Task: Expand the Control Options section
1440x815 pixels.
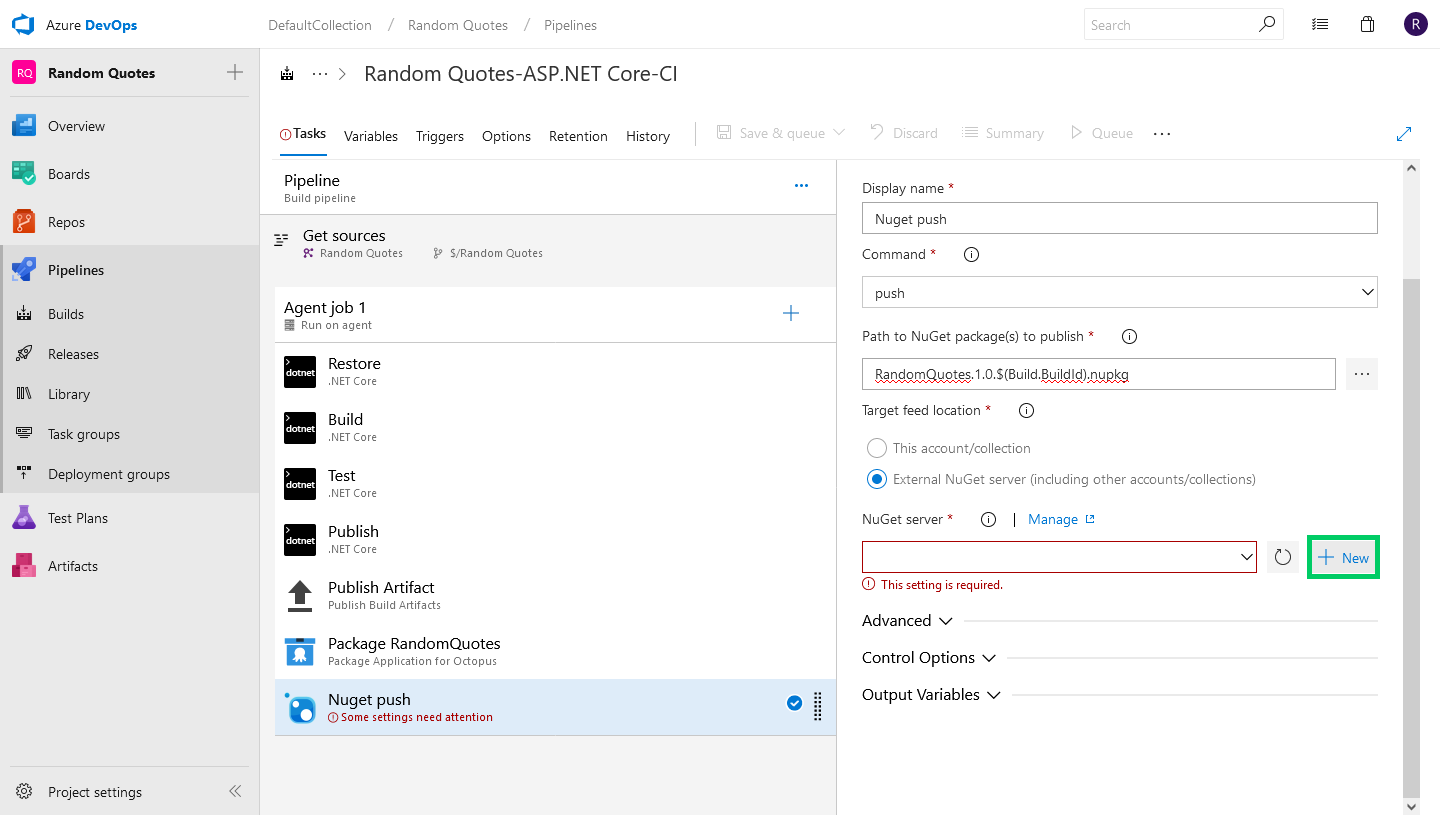Action: [929, 657]
